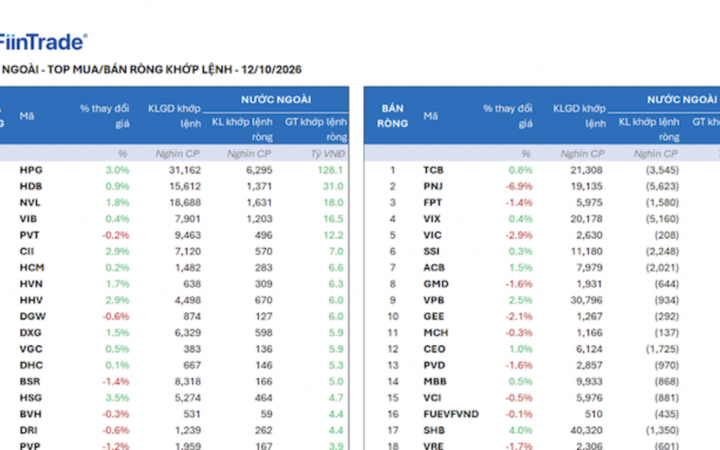
Task: Click the FiinTrade logo
Action: 43,42
